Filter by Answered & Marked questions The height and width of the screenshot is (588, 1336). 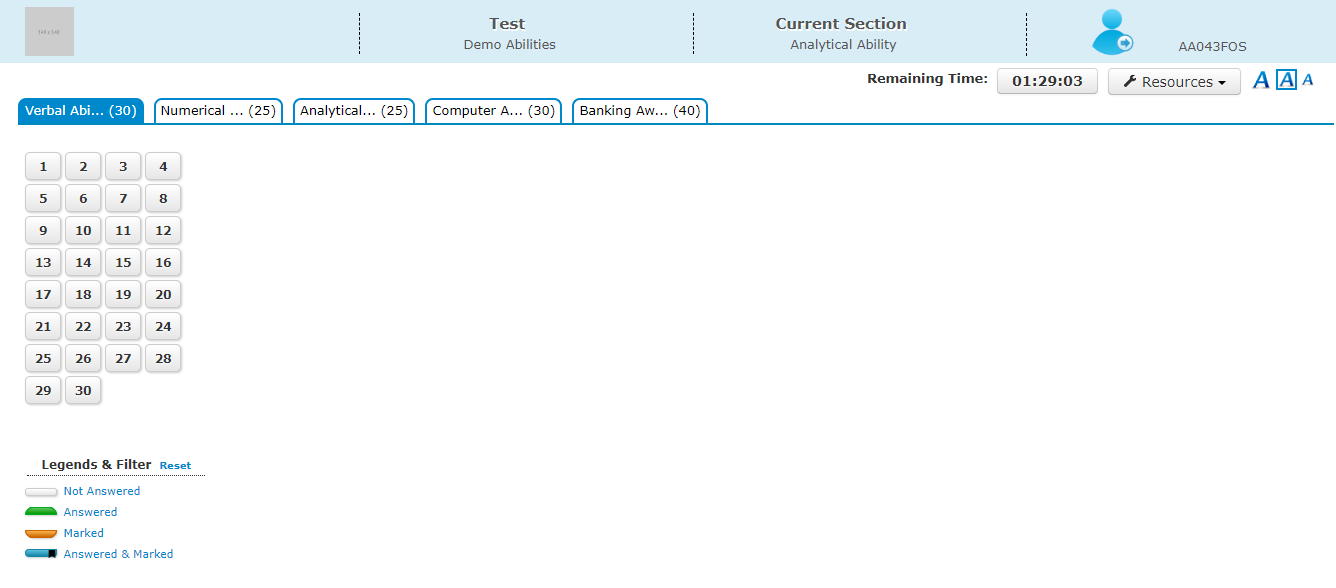(118, 554)
